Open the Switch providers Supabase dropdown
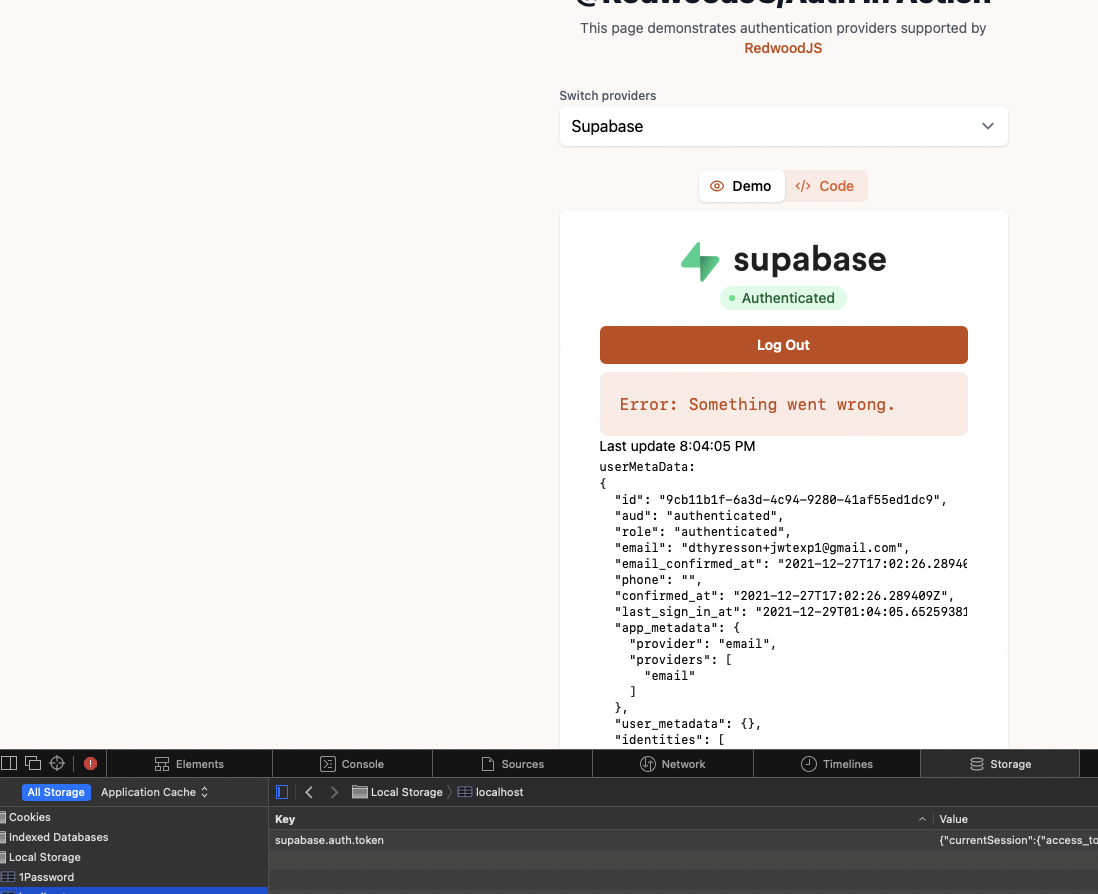Image resolution: width=1098 pixels, height=894 pixels. coord(784,126)
